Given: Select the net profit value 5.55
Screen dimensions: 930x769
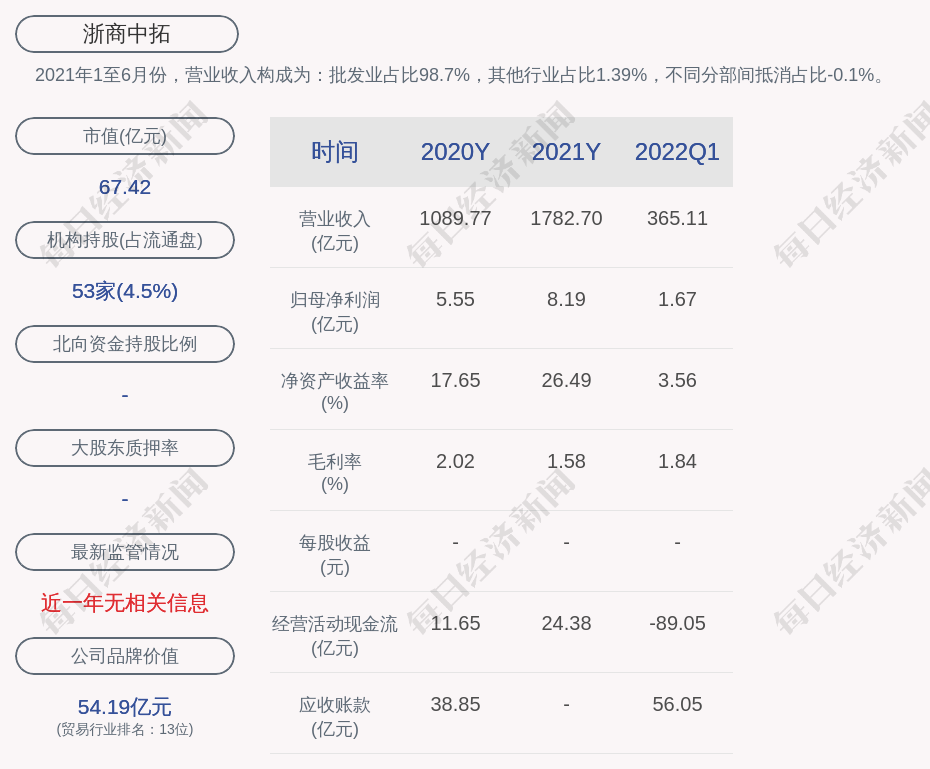Looking at the screenshot, I should [x=456, y=299].
